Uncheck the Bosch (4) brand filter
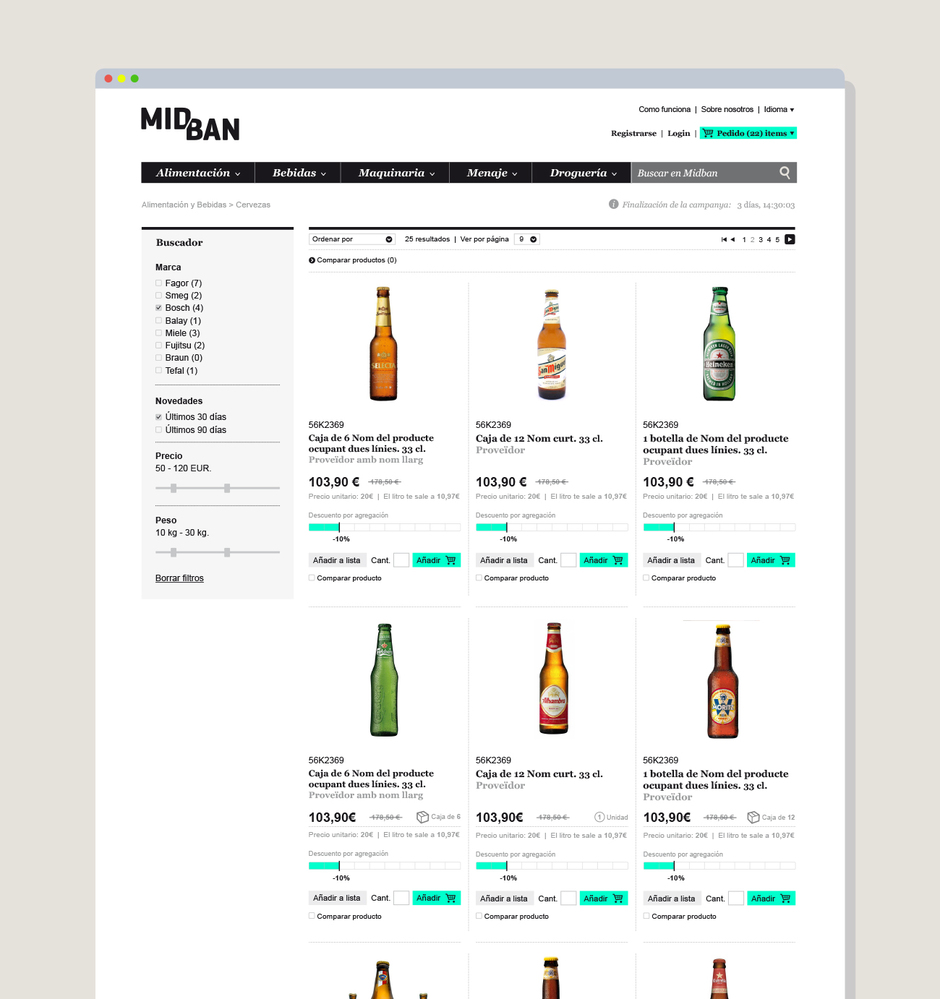The height and width of the screenshot is (999, 940). pyautogui.click(x=159, y=308)
